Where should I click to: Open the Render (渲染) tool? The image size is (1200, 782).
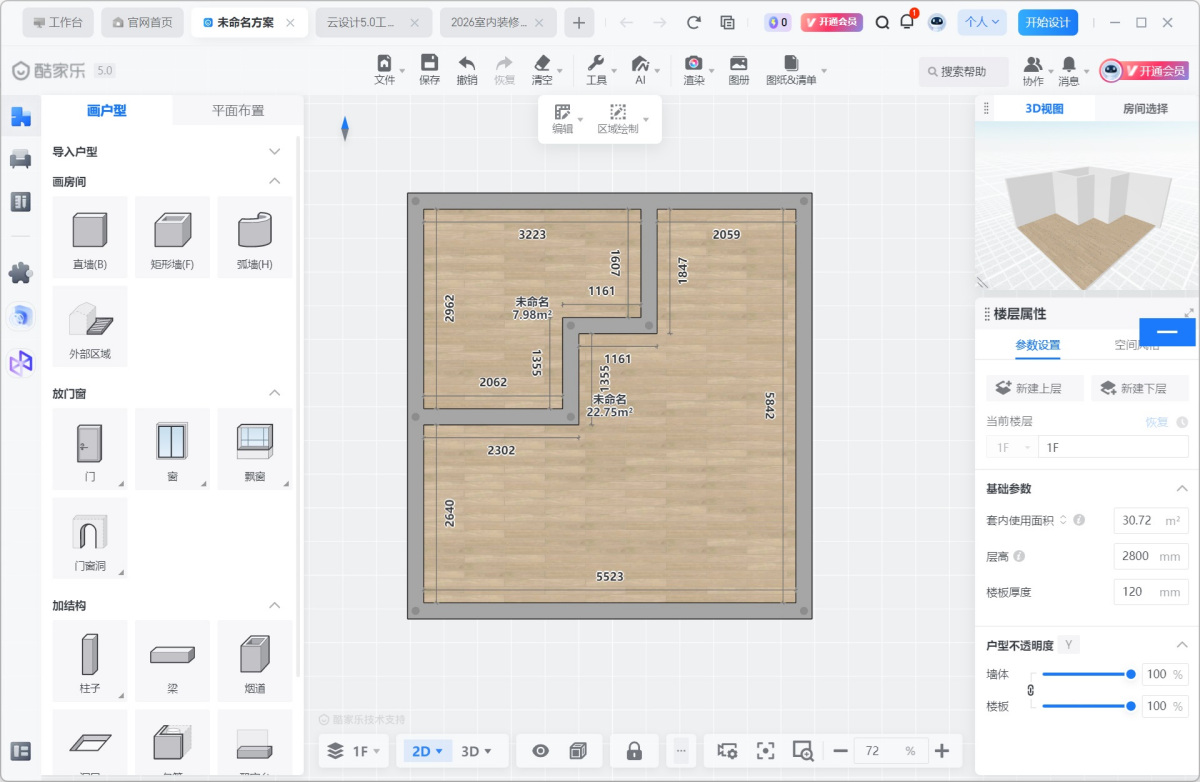point(693,69)
